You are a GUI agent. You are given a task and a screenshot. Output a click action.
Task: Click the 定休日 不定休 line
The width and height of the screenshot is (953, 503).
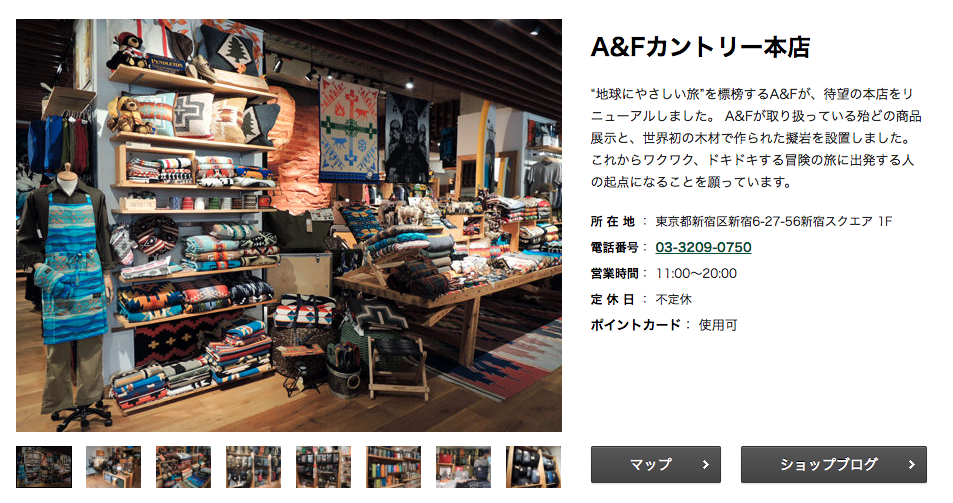(641, 299)
